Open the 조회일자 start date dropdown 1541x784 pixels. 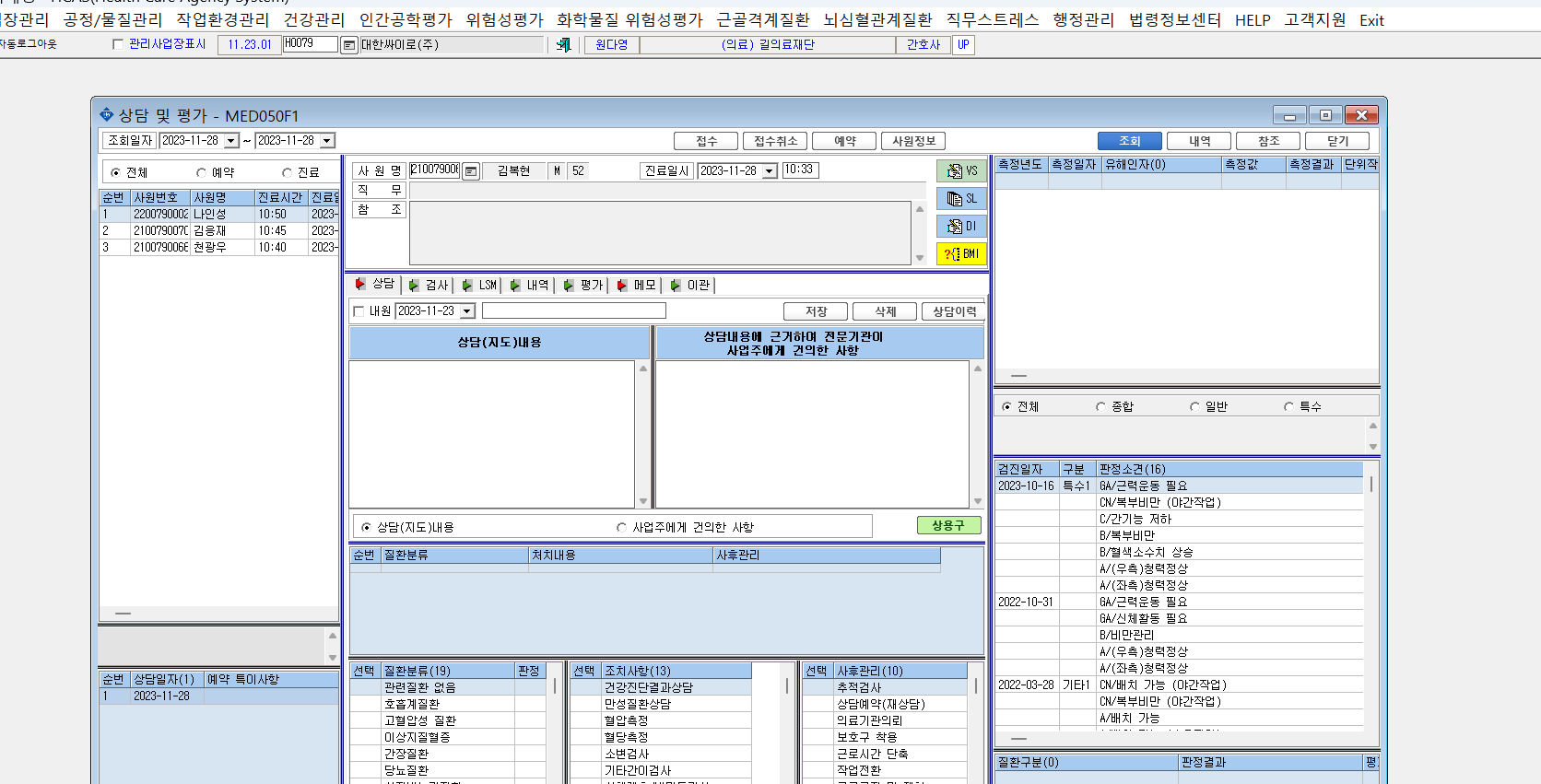click(x=231, y=141)
